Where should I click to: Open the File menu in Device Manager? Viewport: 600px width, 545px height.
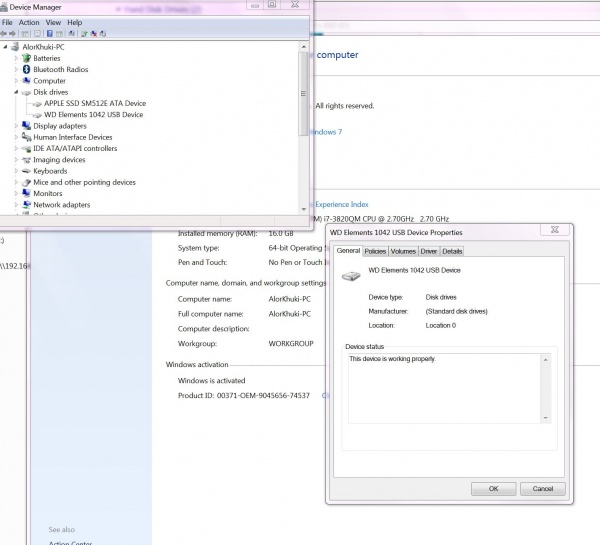coord(7,23)
